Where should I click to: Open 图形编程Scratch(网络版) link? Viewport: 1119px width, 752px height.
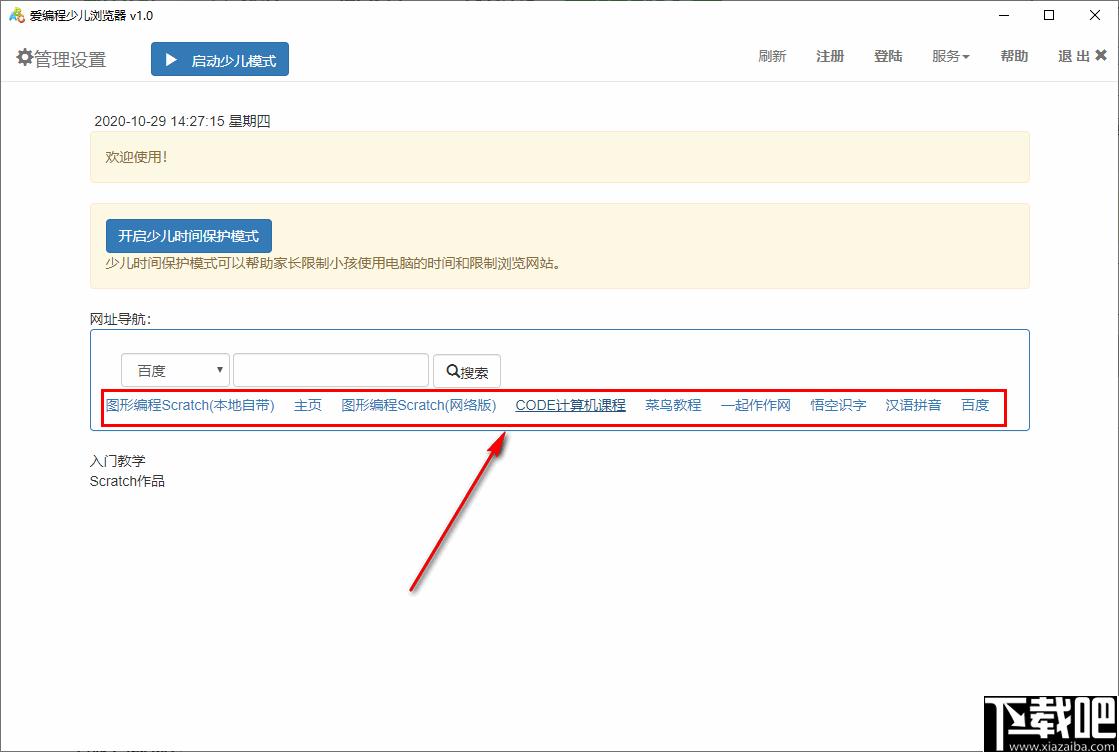click(x=418, y=405)
